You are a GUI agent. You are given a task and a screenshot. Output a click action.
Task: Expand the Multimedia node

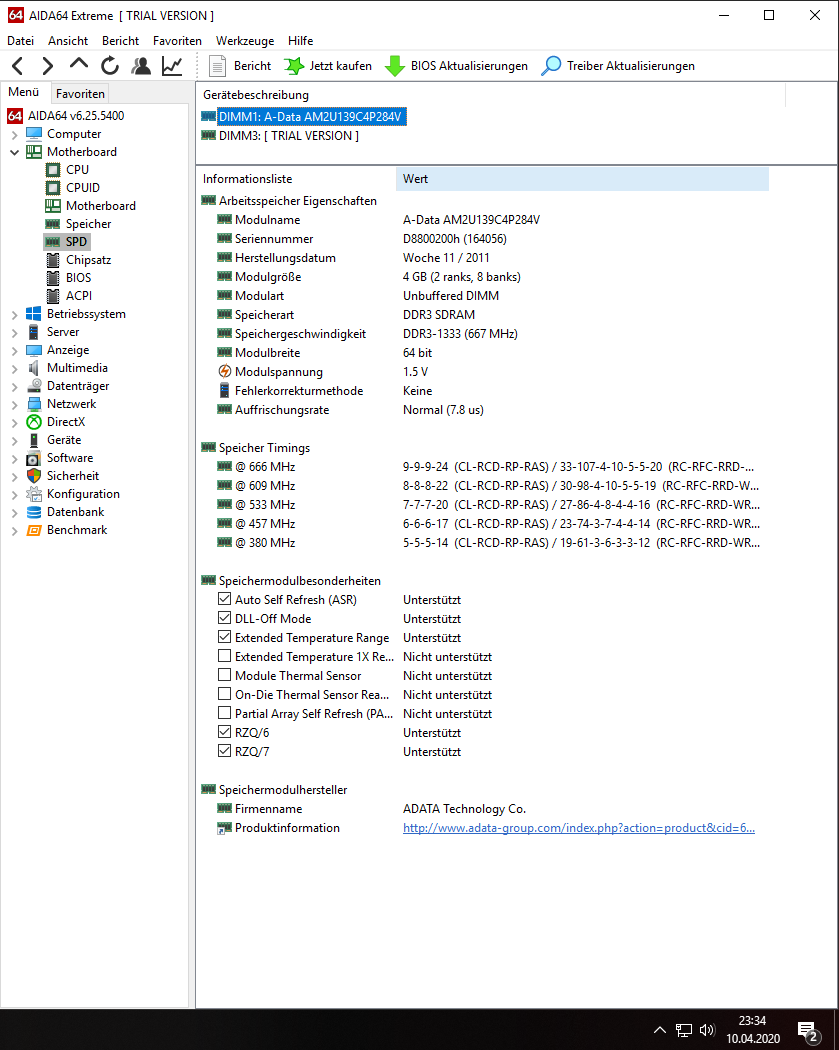15,369
